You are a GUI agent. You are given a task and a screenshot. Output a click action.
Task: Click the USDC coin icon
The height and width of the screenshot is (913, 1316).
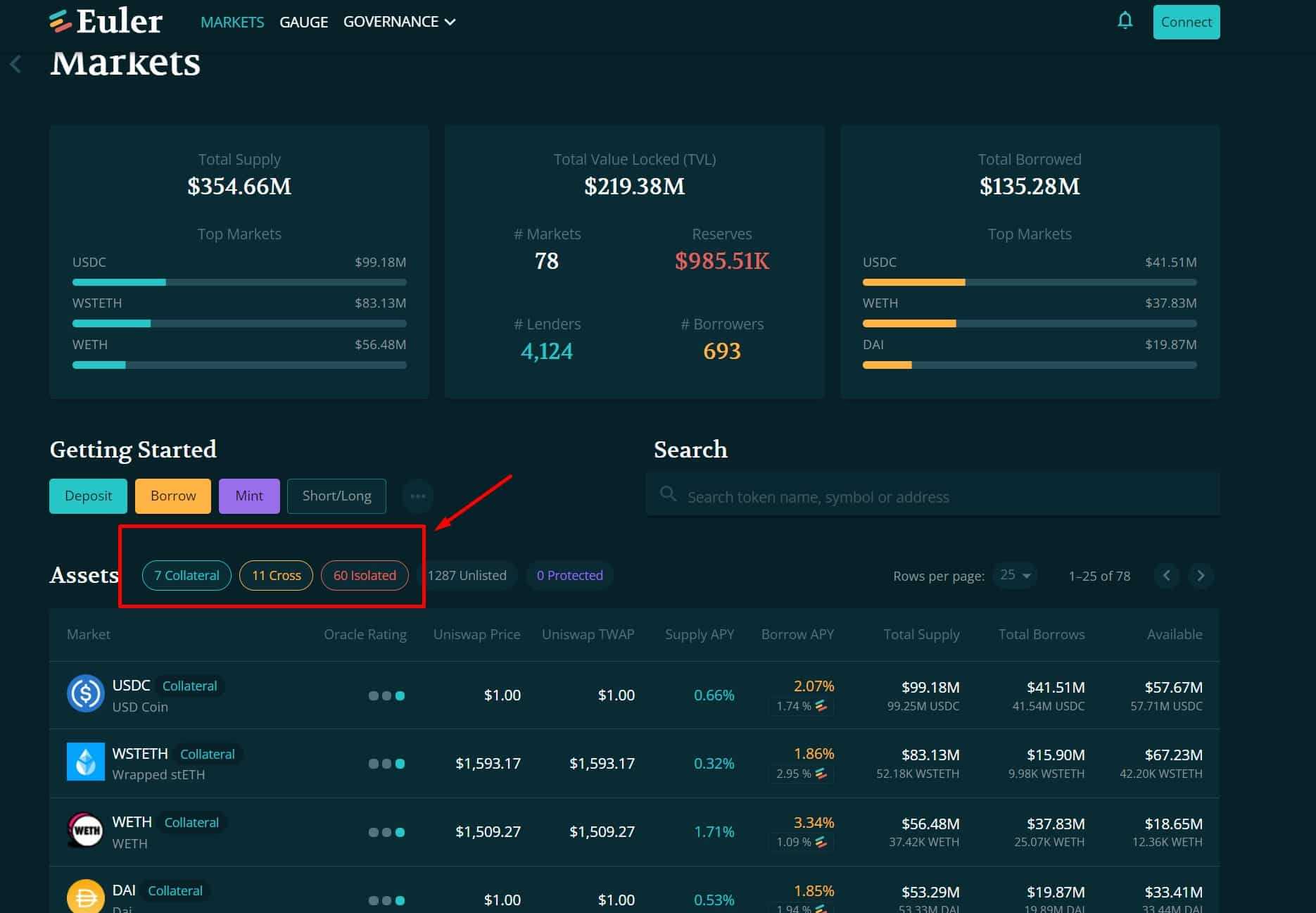click(x=85, y=694)
